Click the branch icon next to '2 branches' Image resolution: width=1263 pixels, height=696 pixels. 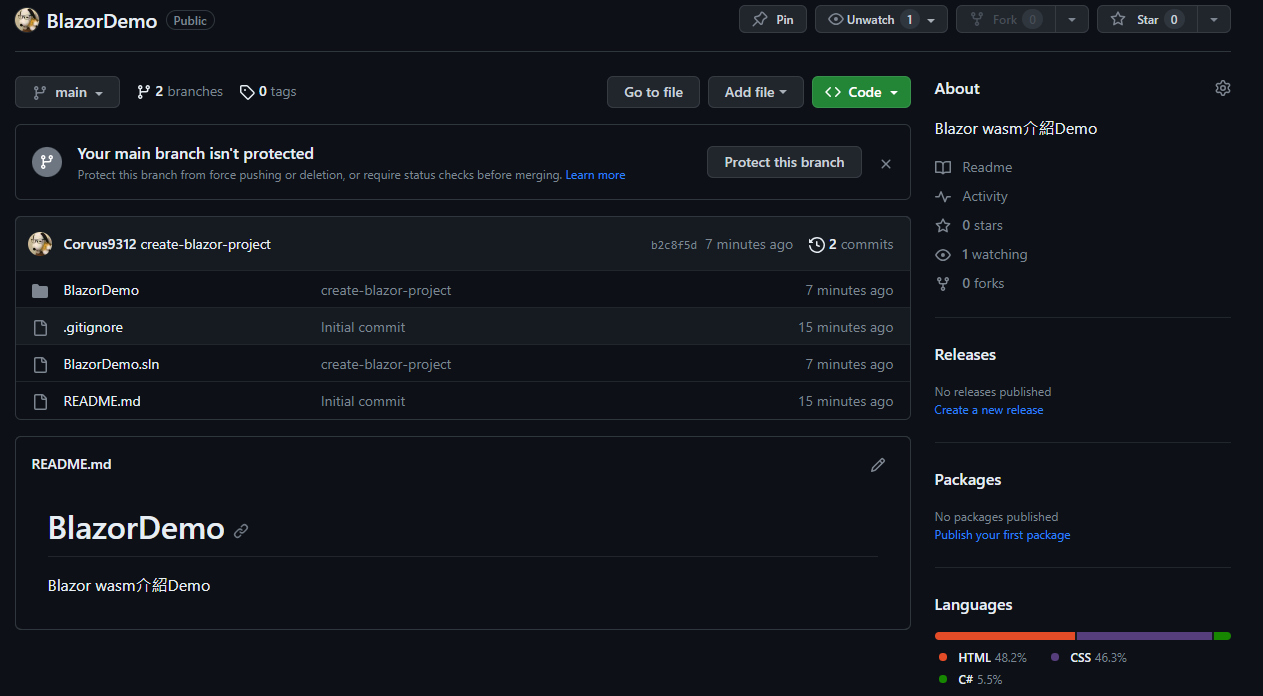coord(143,92)
